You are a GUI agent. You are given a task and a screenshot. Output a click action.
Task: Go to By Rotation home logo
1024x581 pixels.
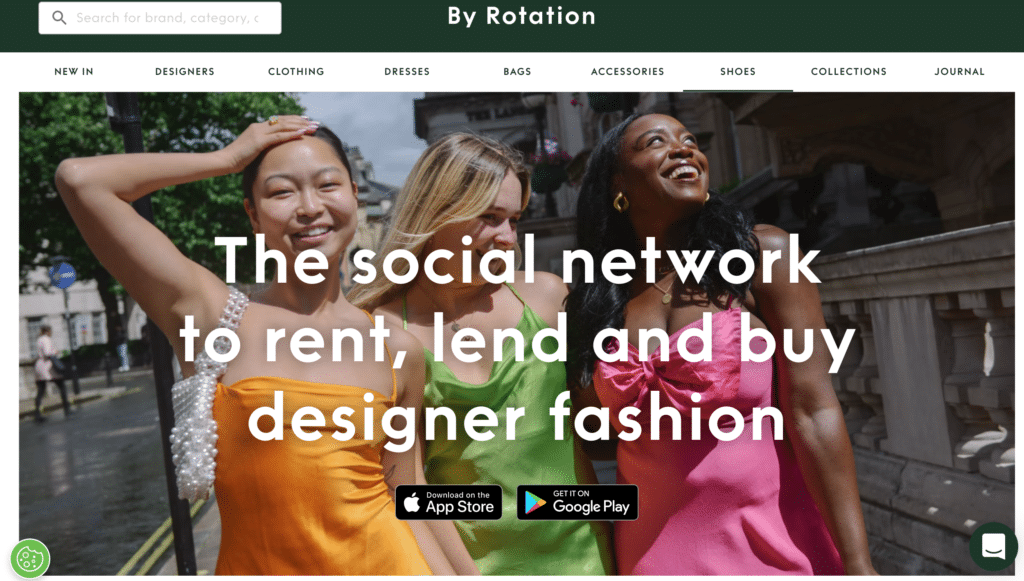(521, 16)
